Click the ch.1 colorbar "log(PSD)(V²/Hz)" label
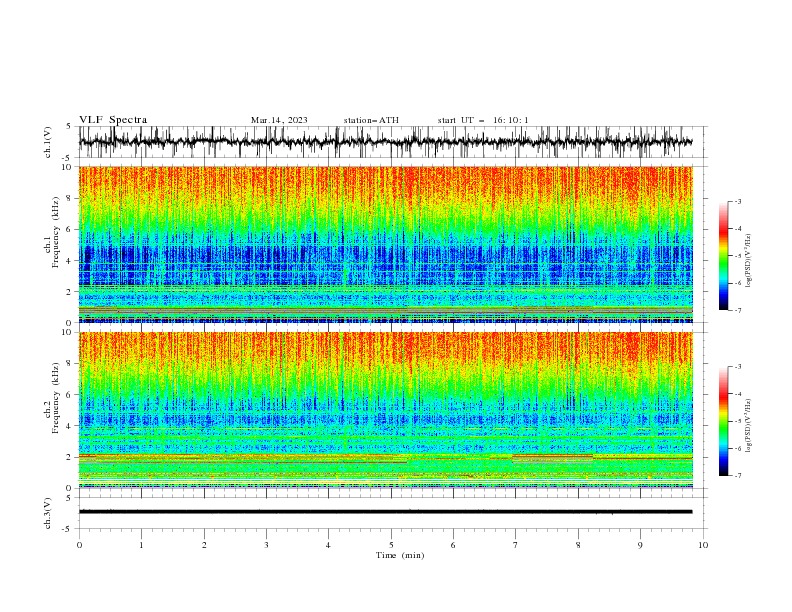The width and height of the screenshot is (792, 612). 749,261
